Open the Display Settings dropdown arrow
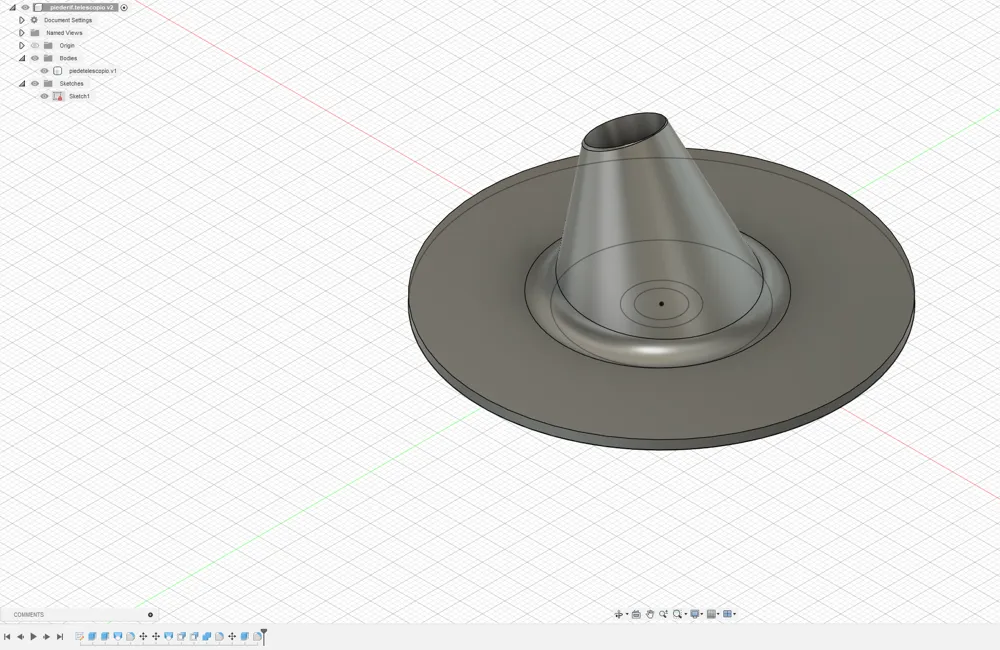 [702, 614]
